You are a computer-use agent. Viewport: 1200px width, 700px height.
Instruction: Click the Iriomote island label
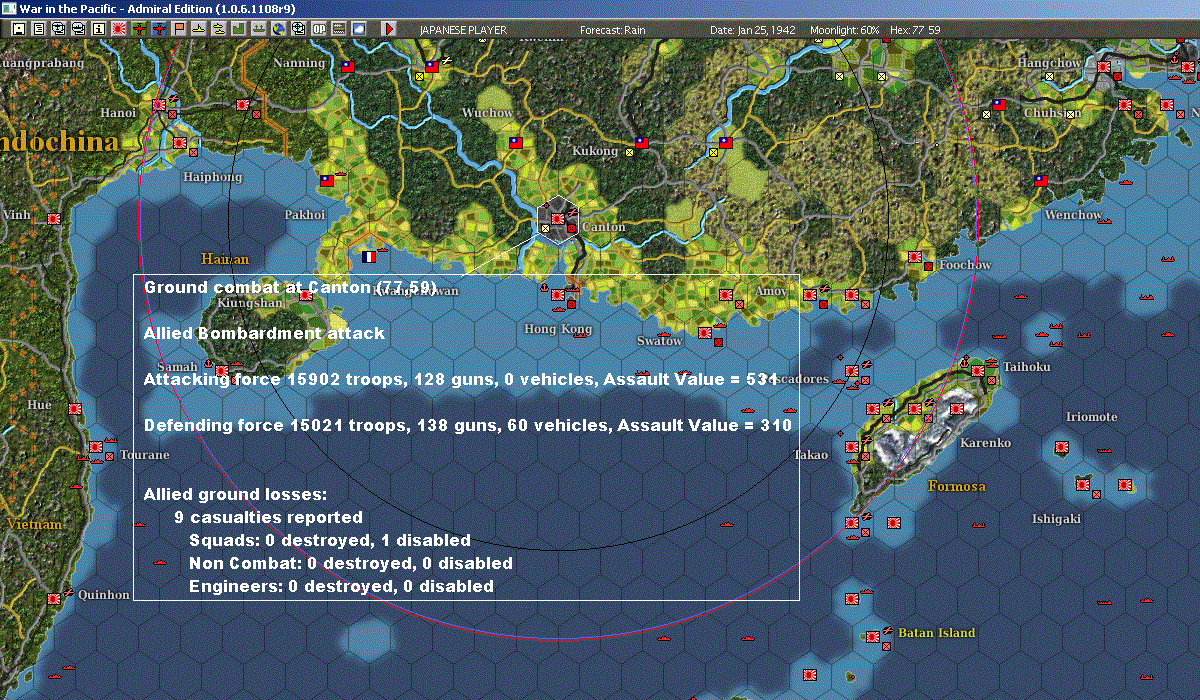pos(1092,417)
